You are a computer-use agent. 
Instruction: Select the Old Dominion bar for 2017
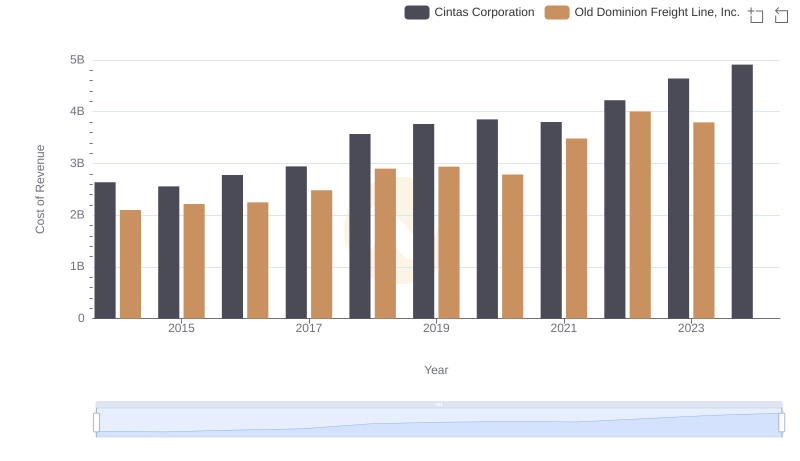[321, 254]
